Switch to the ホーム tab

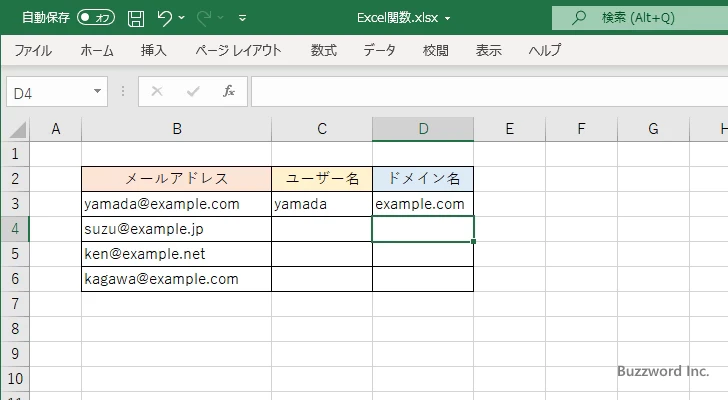(97, 50)
